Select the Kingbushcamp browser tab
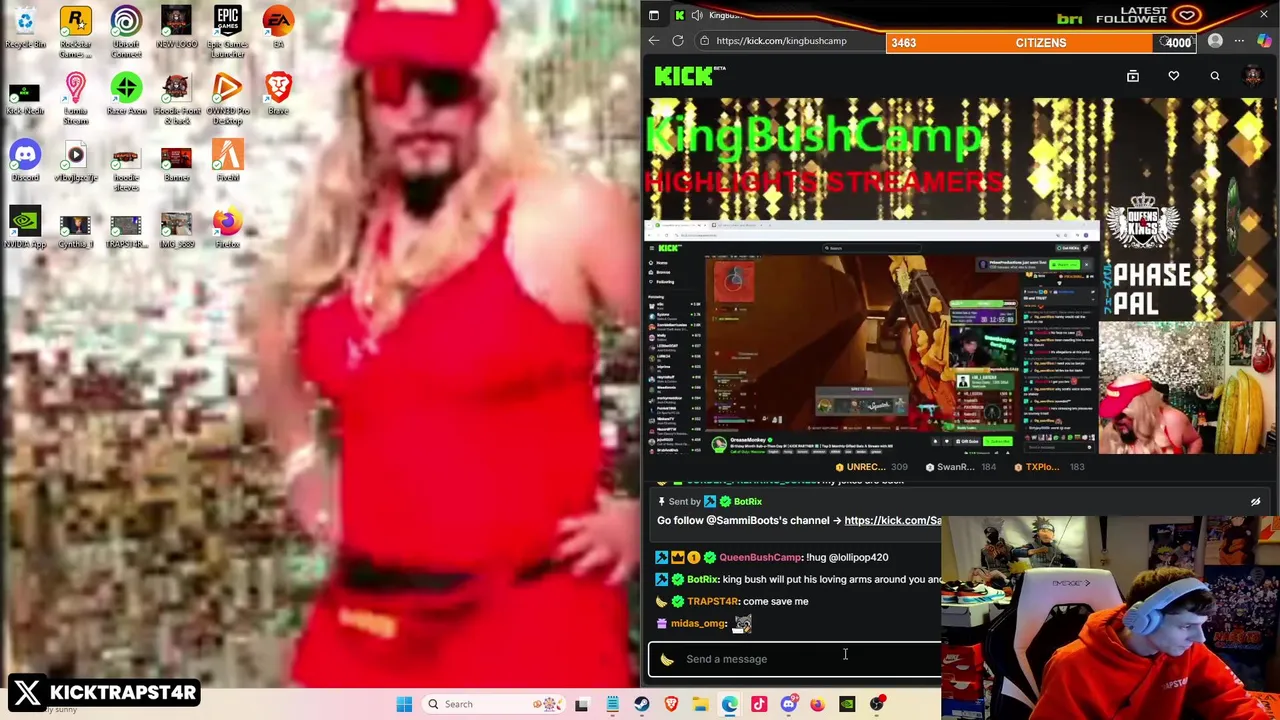 tap(710, 15)
